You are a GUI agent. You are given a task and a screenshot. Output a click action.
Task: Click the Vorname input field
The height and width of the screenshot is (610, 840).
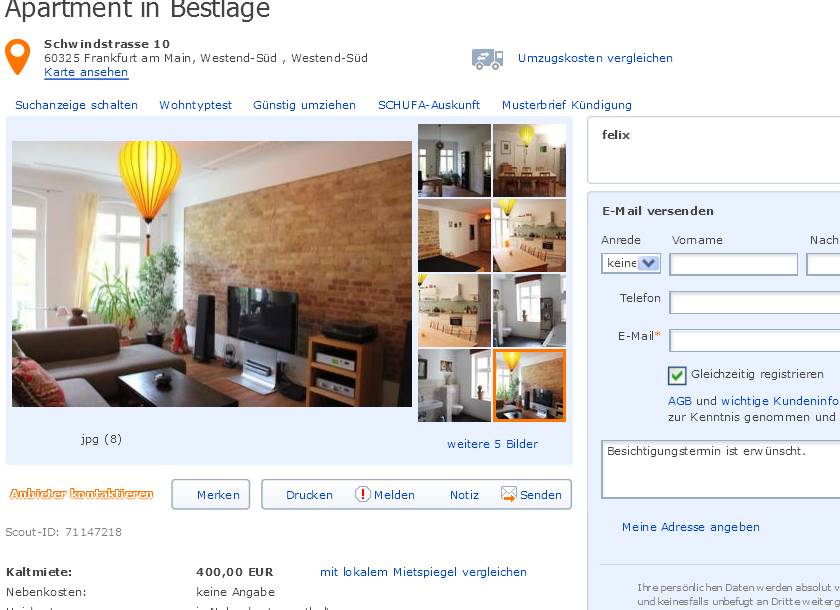pyautogui.click(x=733, y=265)
